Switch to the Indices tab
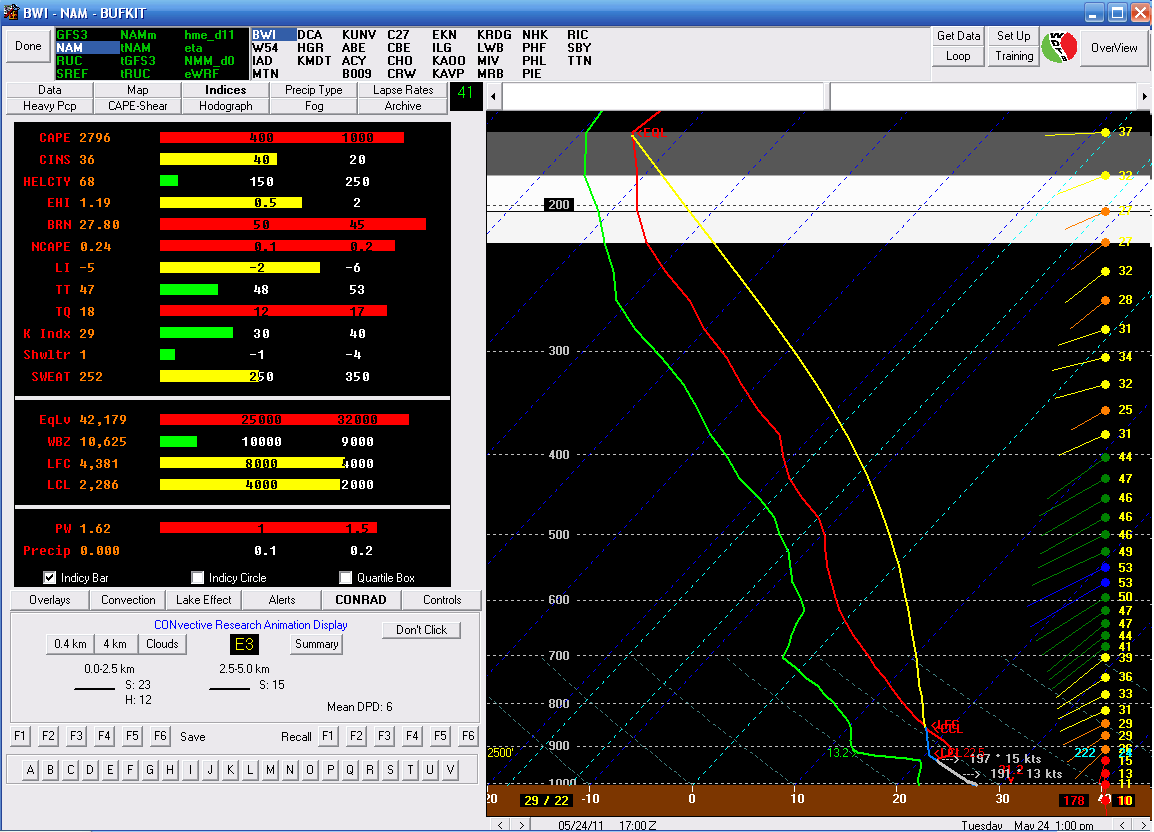Screen dimensions: 1154x832 tap(226, 90)
